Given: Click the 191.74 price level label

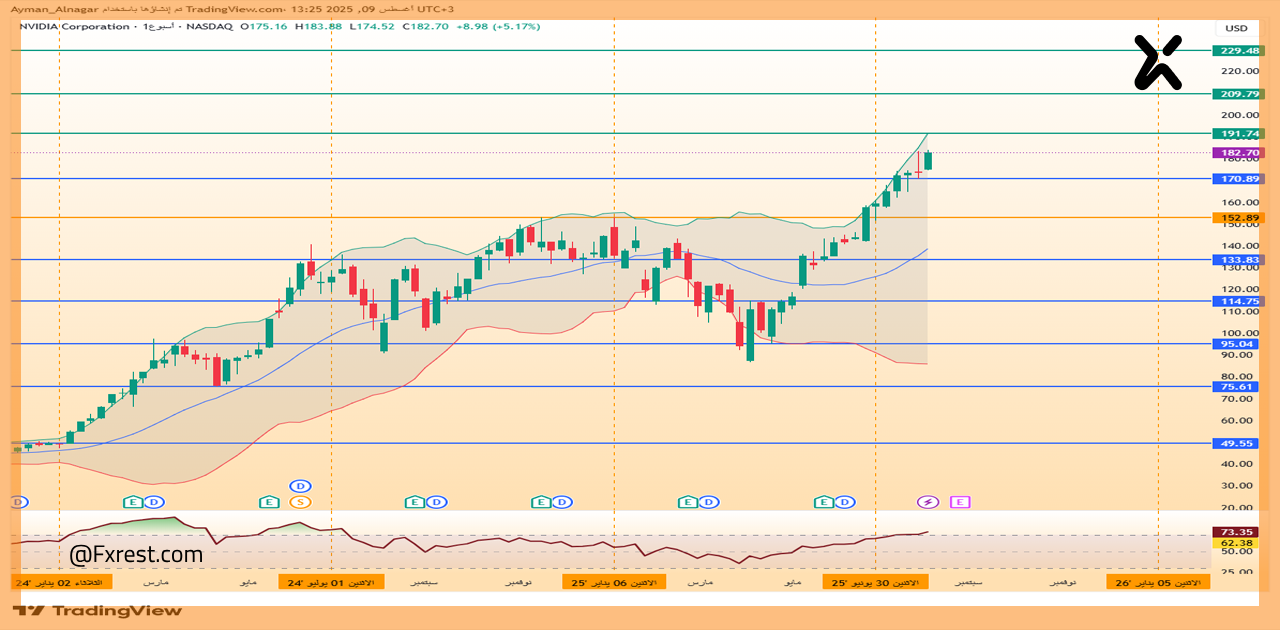Looking at the screenshot, I should (x=1238, y=133).
